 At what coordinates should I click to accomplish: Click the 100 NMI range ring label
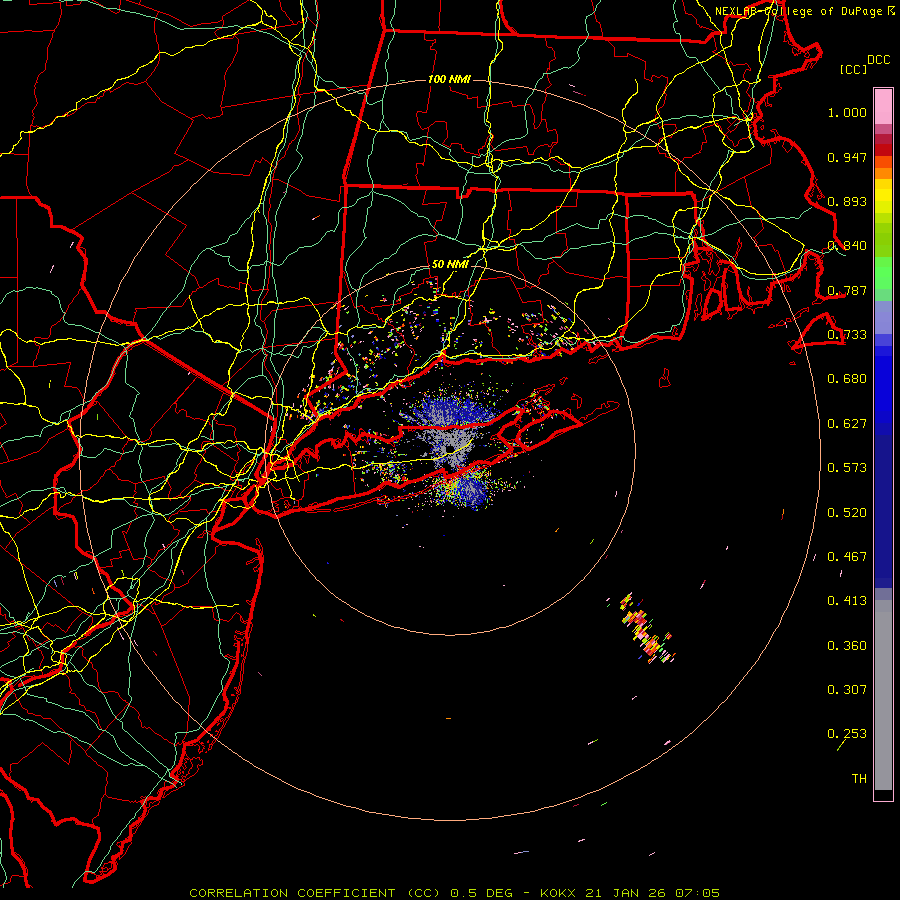pyautogui.click(x=449, y=79)
